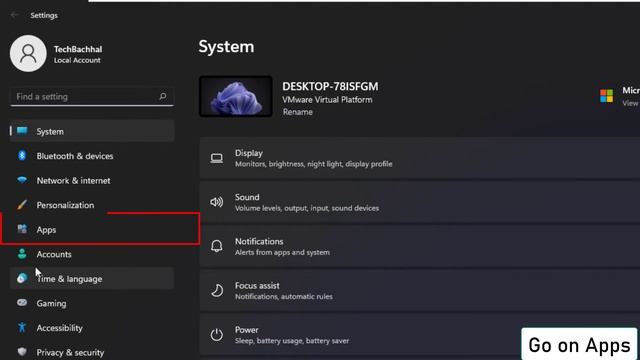This screenshot has width=640, height=360.
Task: Click 'Sleep, battery usage, battery saver' text
Action: pos(292,340)
